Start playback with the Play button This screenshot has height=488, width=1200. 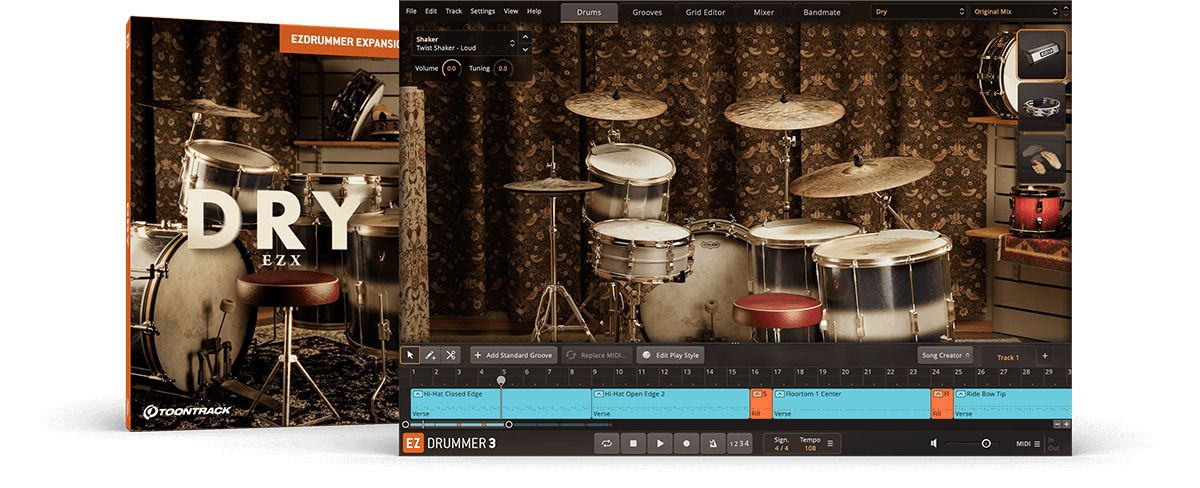(660, 443)
